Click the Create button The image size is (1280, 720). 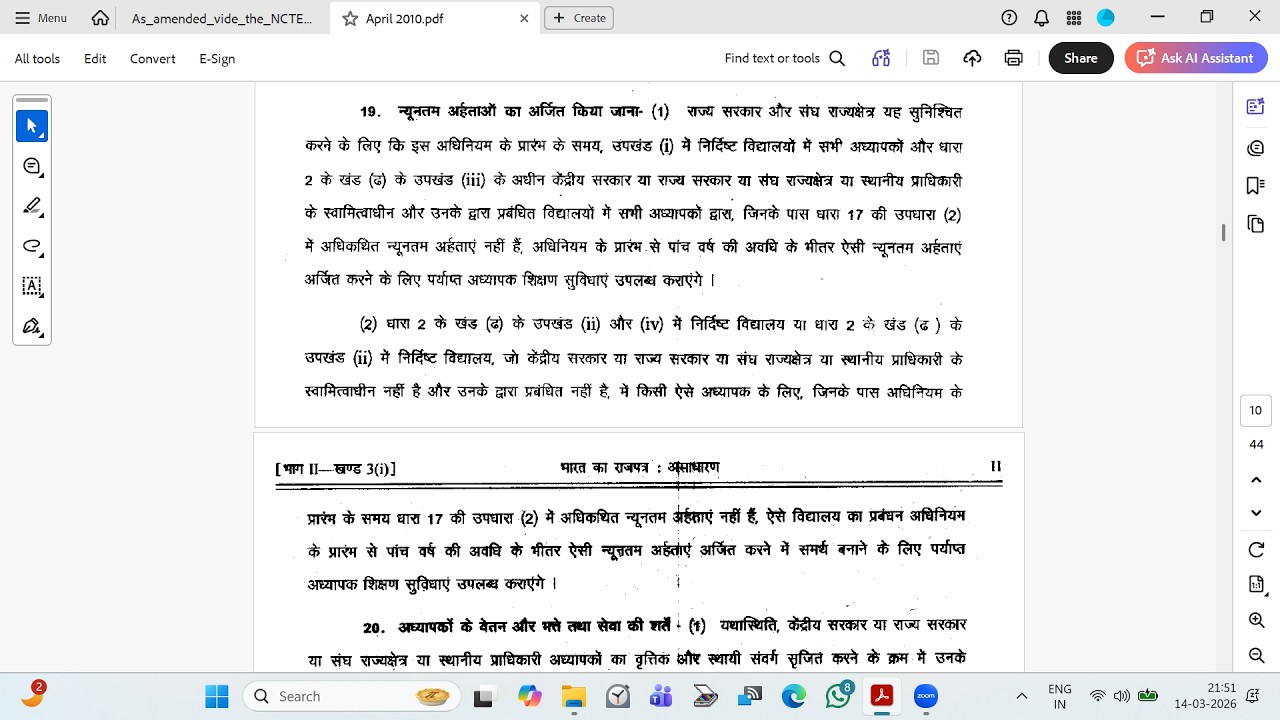[x=579, y=18]
